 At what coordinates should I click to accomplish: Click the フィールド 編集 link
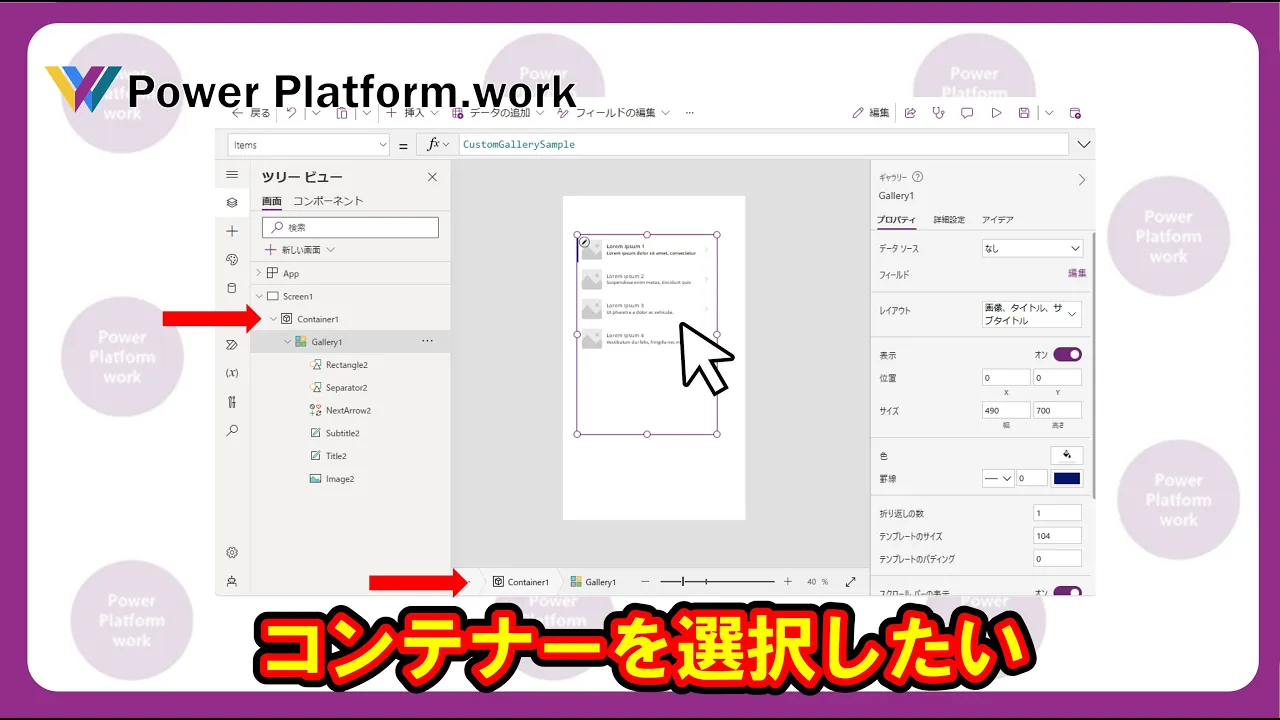click(x=1077, y=273)
